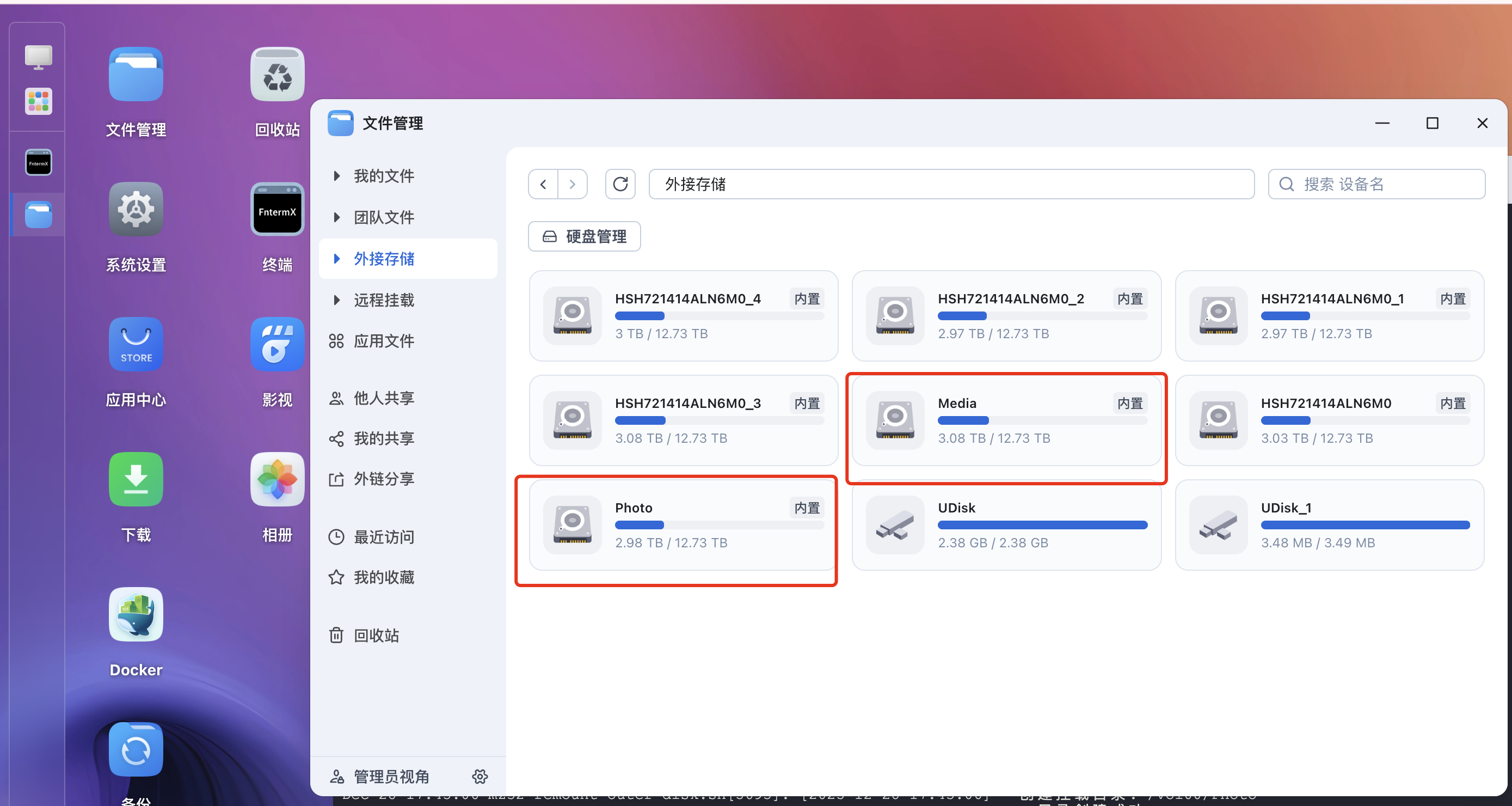
Task: Click the 硬盘管理 button
Action: (x=583, y=236)
